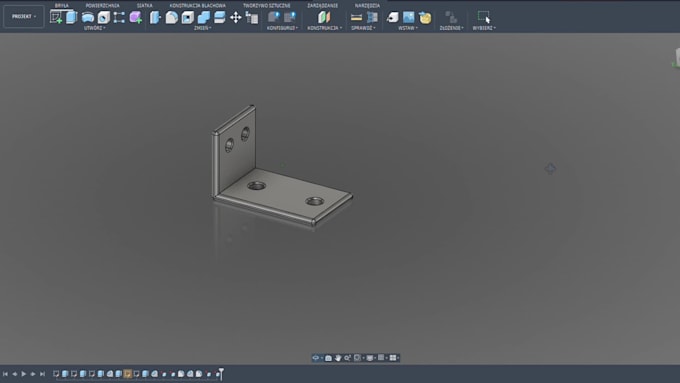Select the bracket model's horizontal plate
Viewport: 680px width, 383px height.
point(284,195)
